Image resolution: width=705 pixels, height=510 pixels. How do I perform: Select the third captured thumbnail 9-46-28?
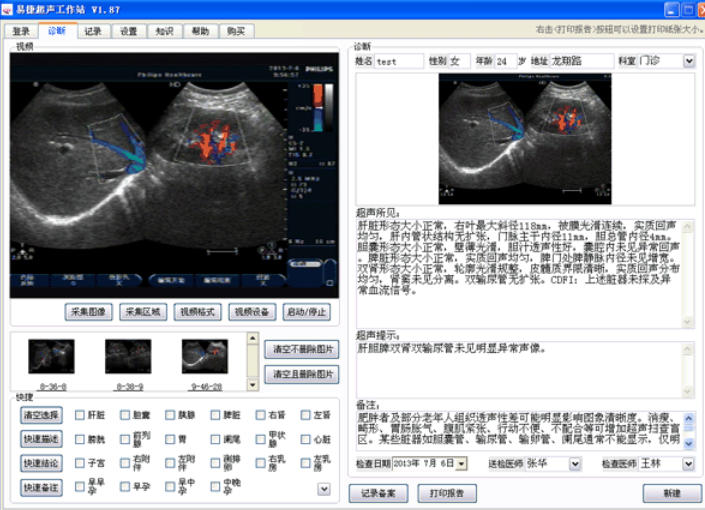[x=205, y=357]
